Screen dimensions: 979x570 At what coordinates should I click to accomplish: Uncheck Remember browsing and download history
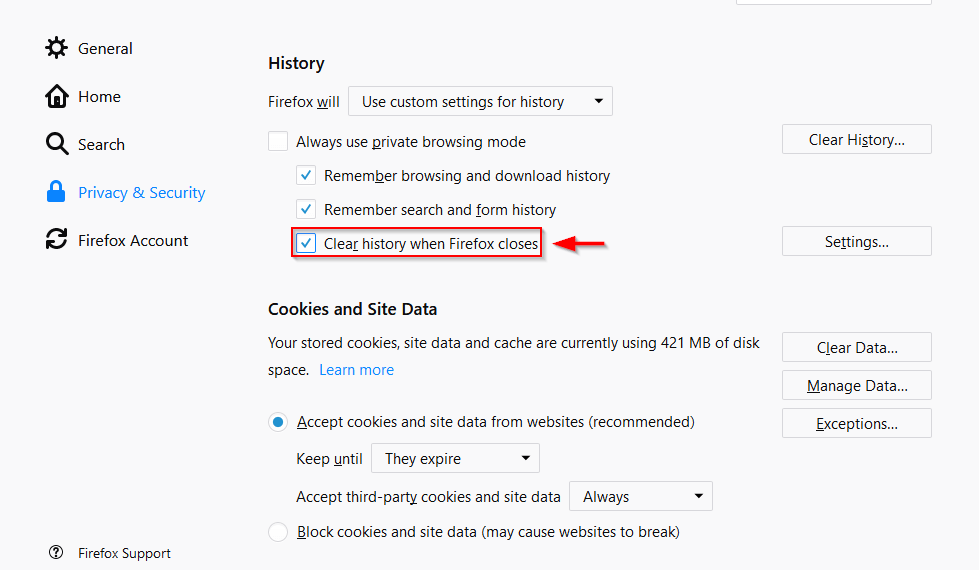click(x=306, y=176)
